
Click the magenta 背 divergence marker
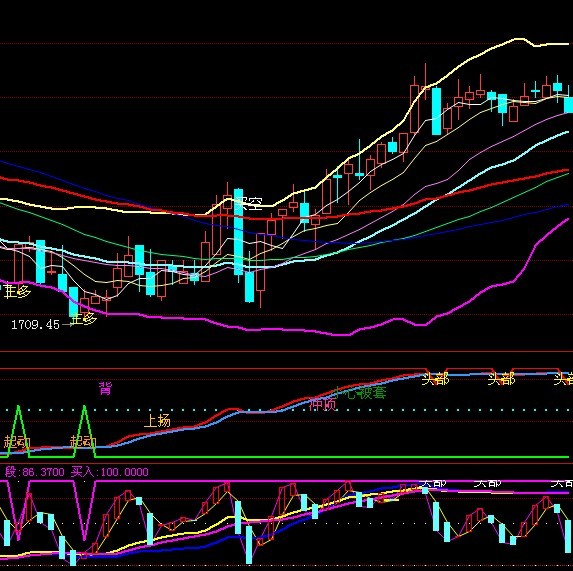click(x=105, y=389)
